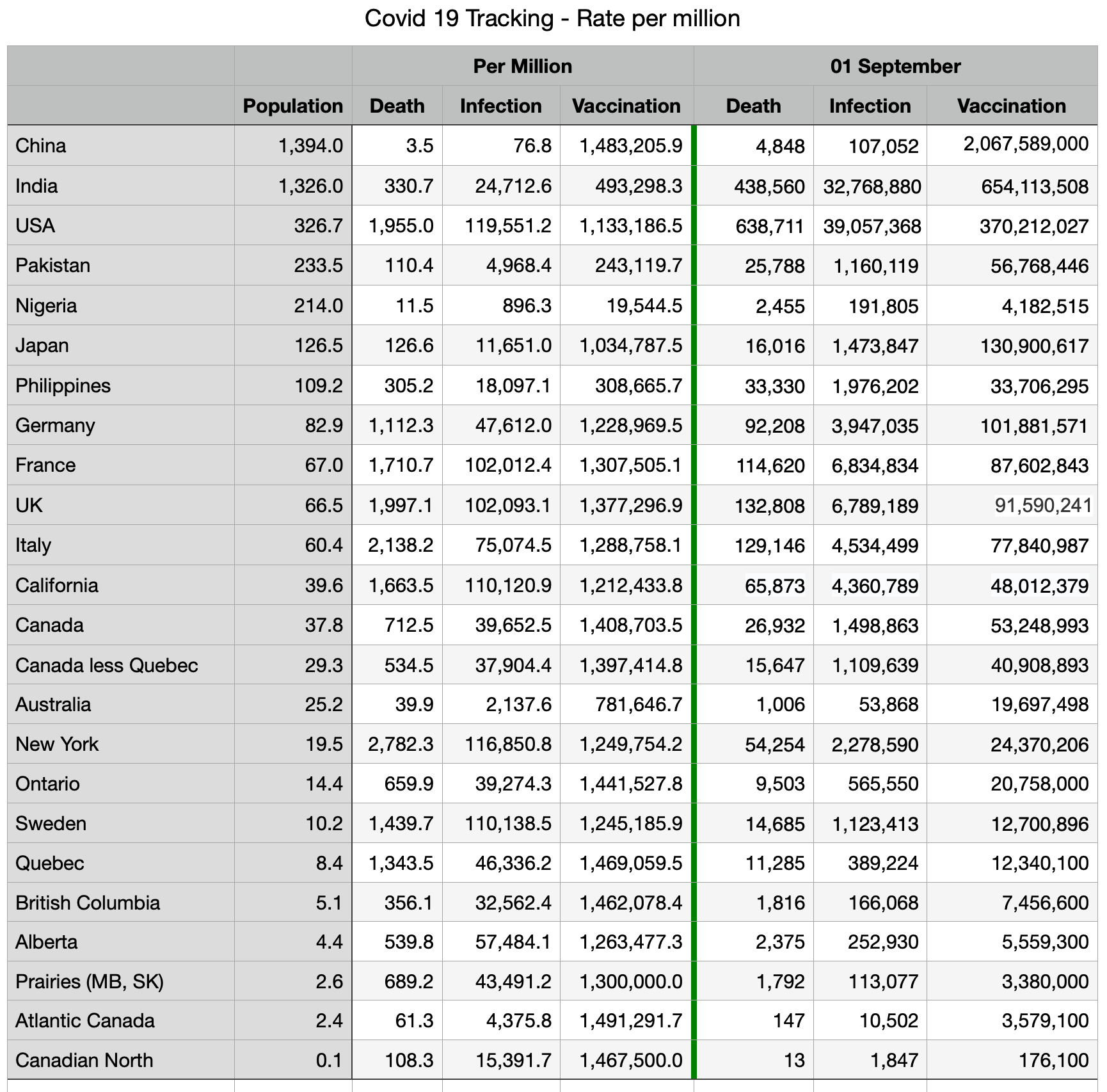Select the Pakistan row label

pyautogui.click(x=53, y=266)
